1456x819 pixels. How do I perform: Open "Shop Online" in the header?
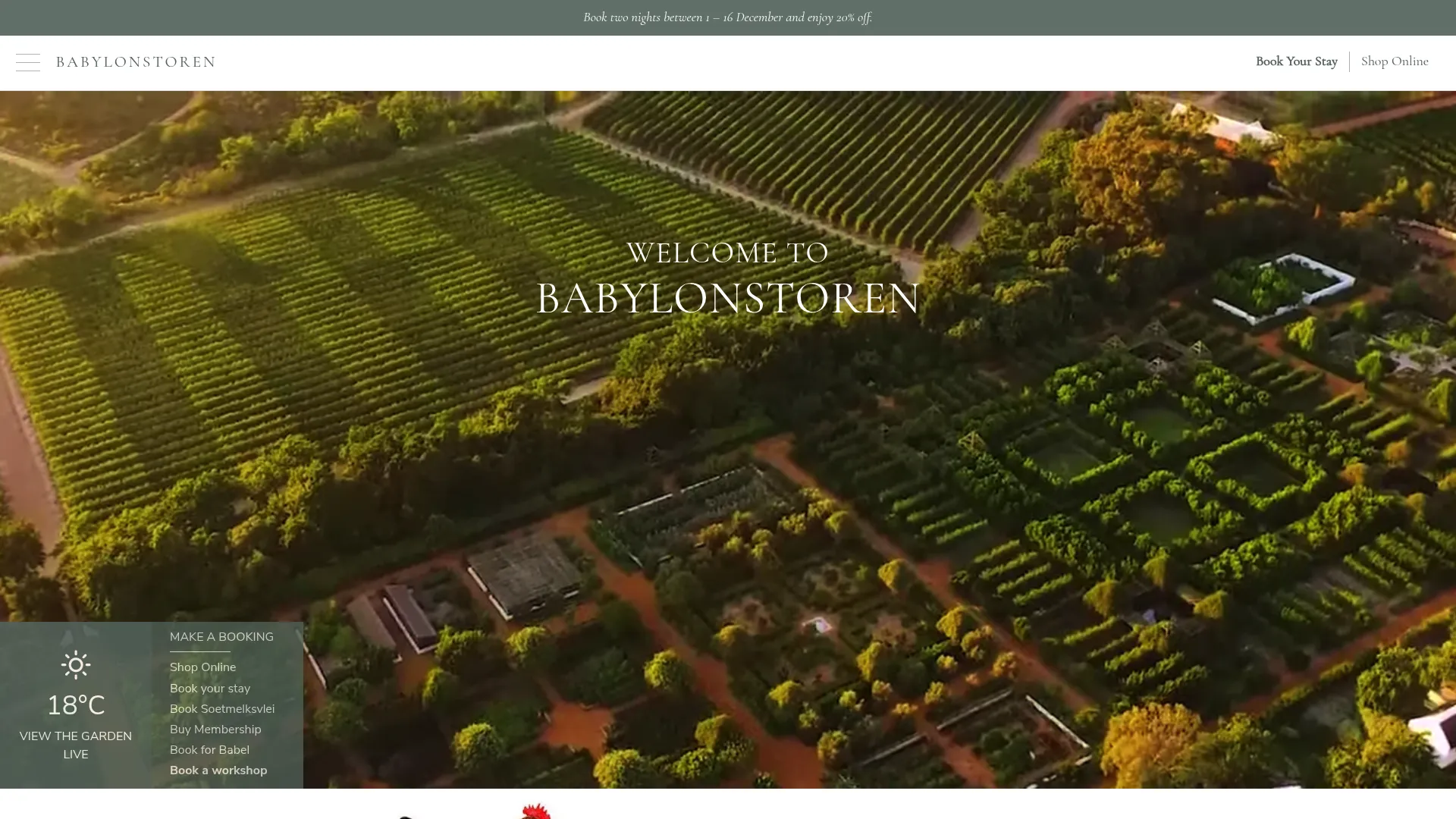(x=1395, y=61)
